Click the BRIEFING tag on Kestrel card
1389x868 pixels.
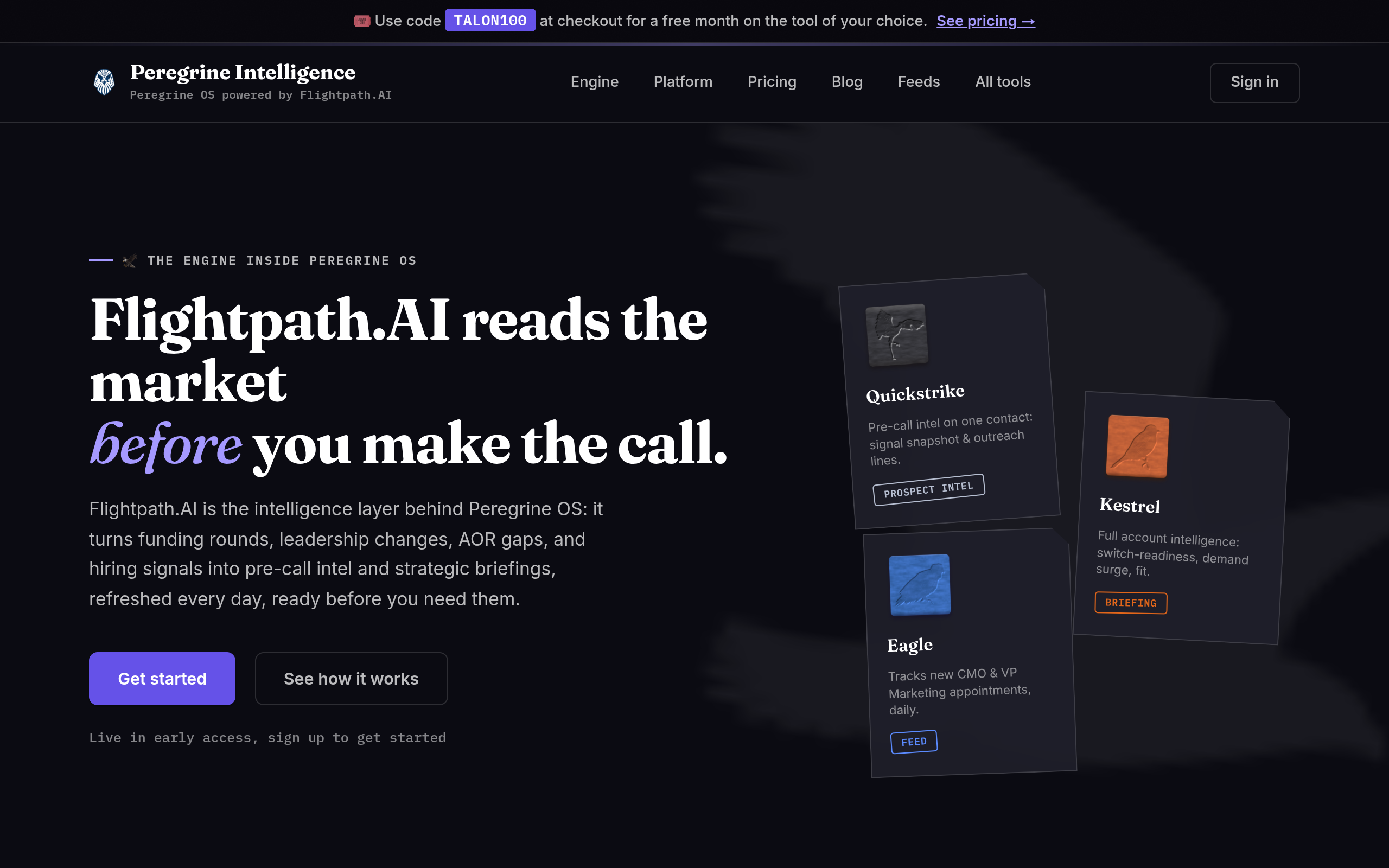1131,603
